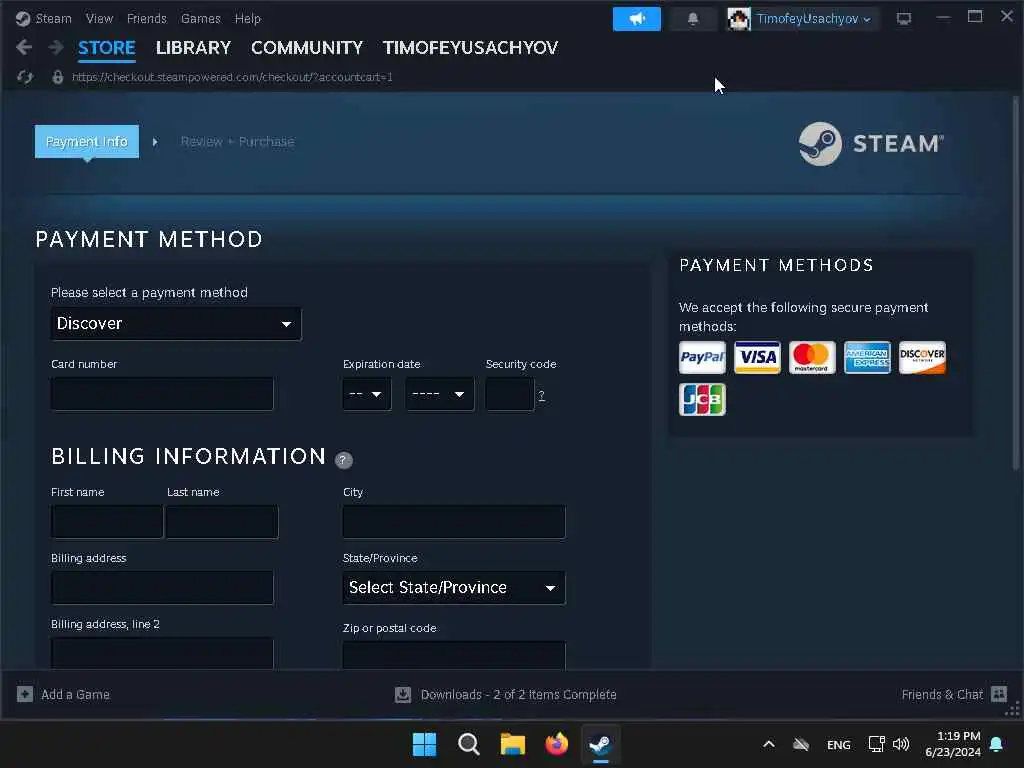This screenshot has width=1024, height=768.
Task: Open the notifications bell in Steam header
Action: (x=693, y=18)
